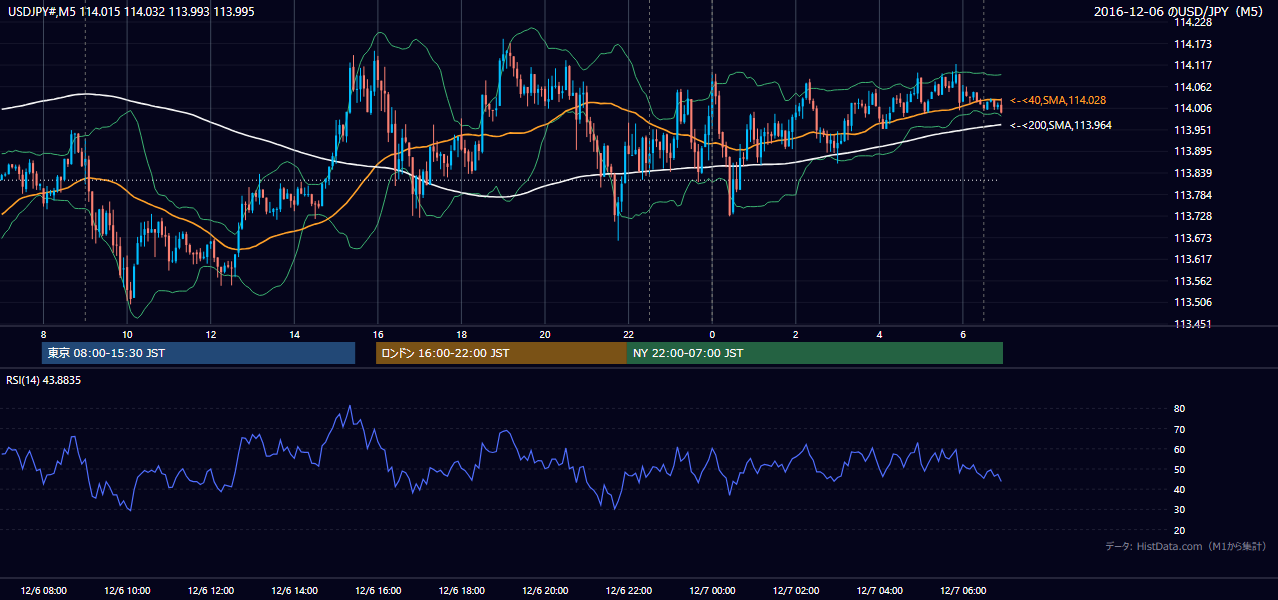Click price axis label 114.006
Viewport: 1278px width, 600px height.
click(x=1192, y=108)
